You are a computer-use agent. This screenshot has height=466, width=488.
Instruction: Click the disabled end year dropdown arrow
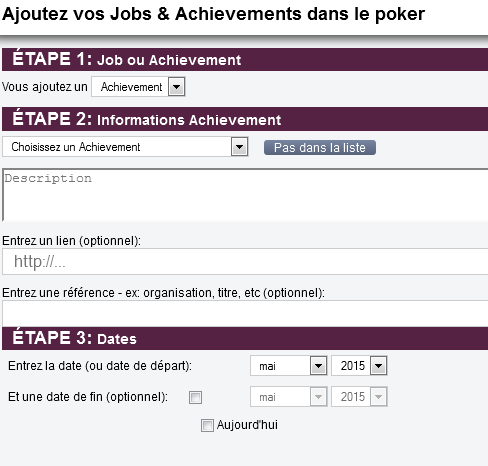tap(378, 397)
